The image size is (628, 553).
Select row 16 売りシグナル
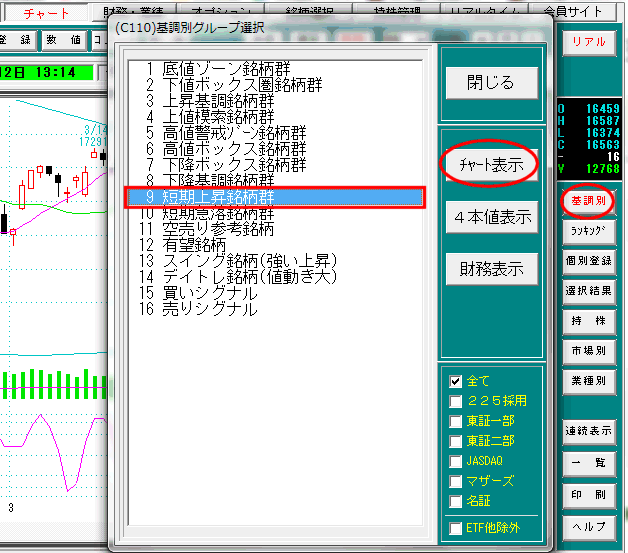pyautogui.click(x=275, y=309)
